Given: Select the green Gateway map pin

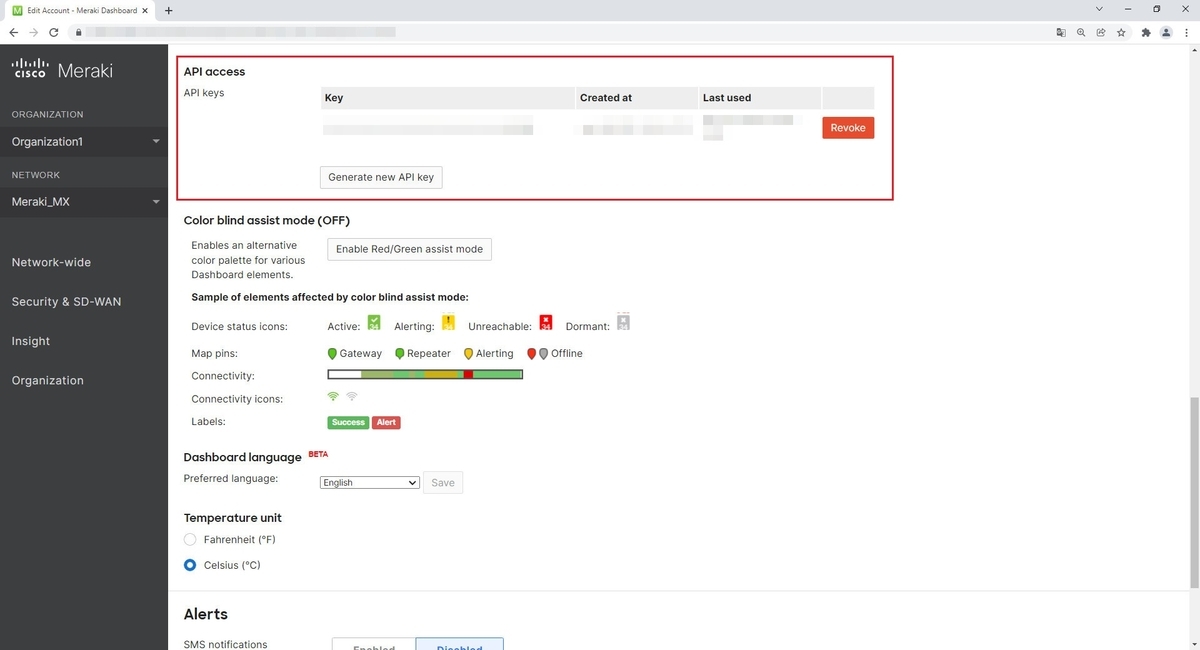Looking at the screenshot, I should 331,353.
